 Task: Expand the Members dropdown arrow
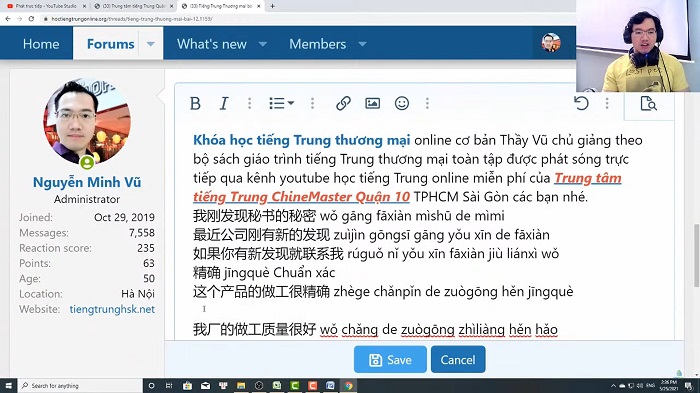(362, 44)
